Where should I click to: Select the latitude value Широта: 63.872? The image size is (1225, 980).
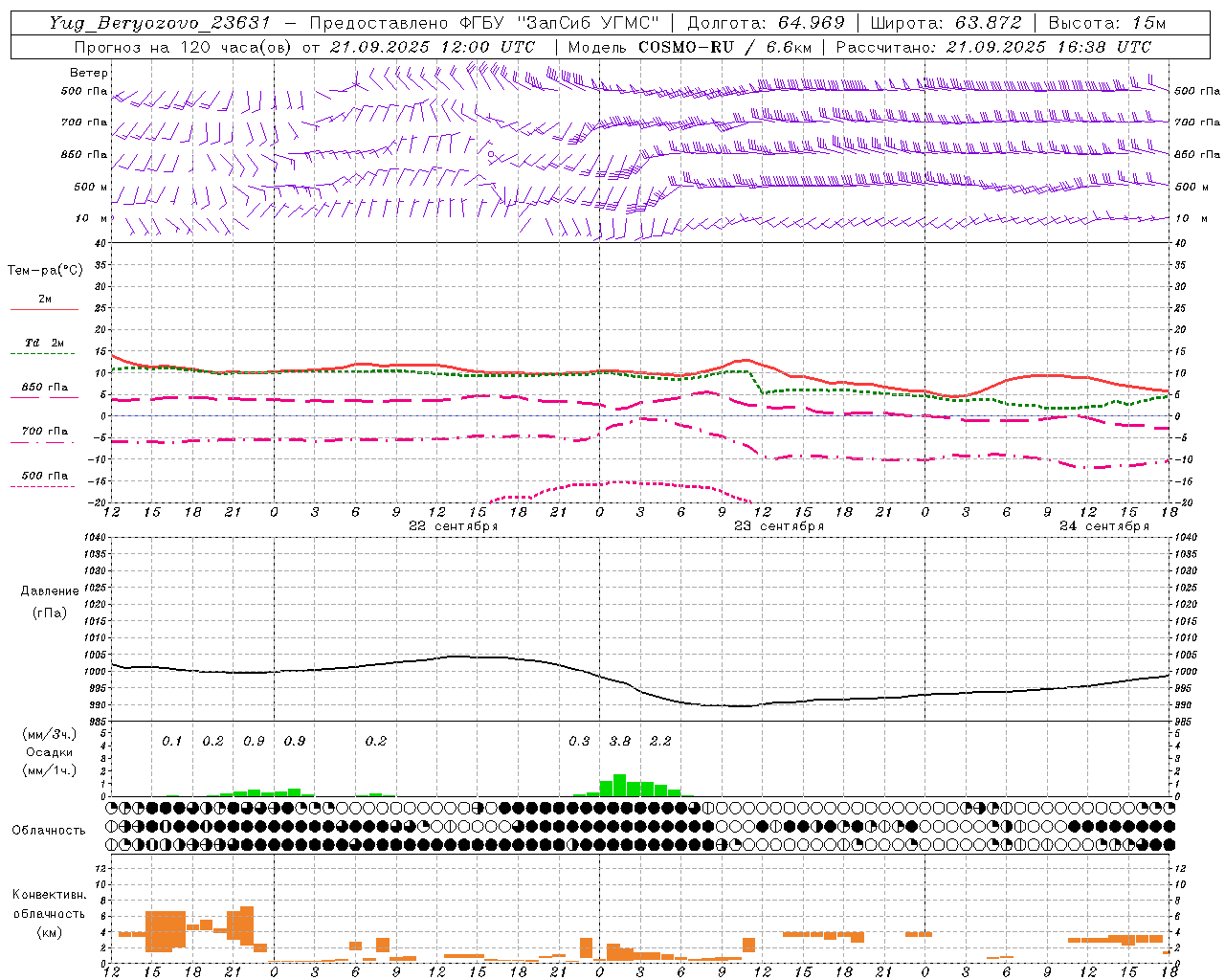tap(946, 23)
